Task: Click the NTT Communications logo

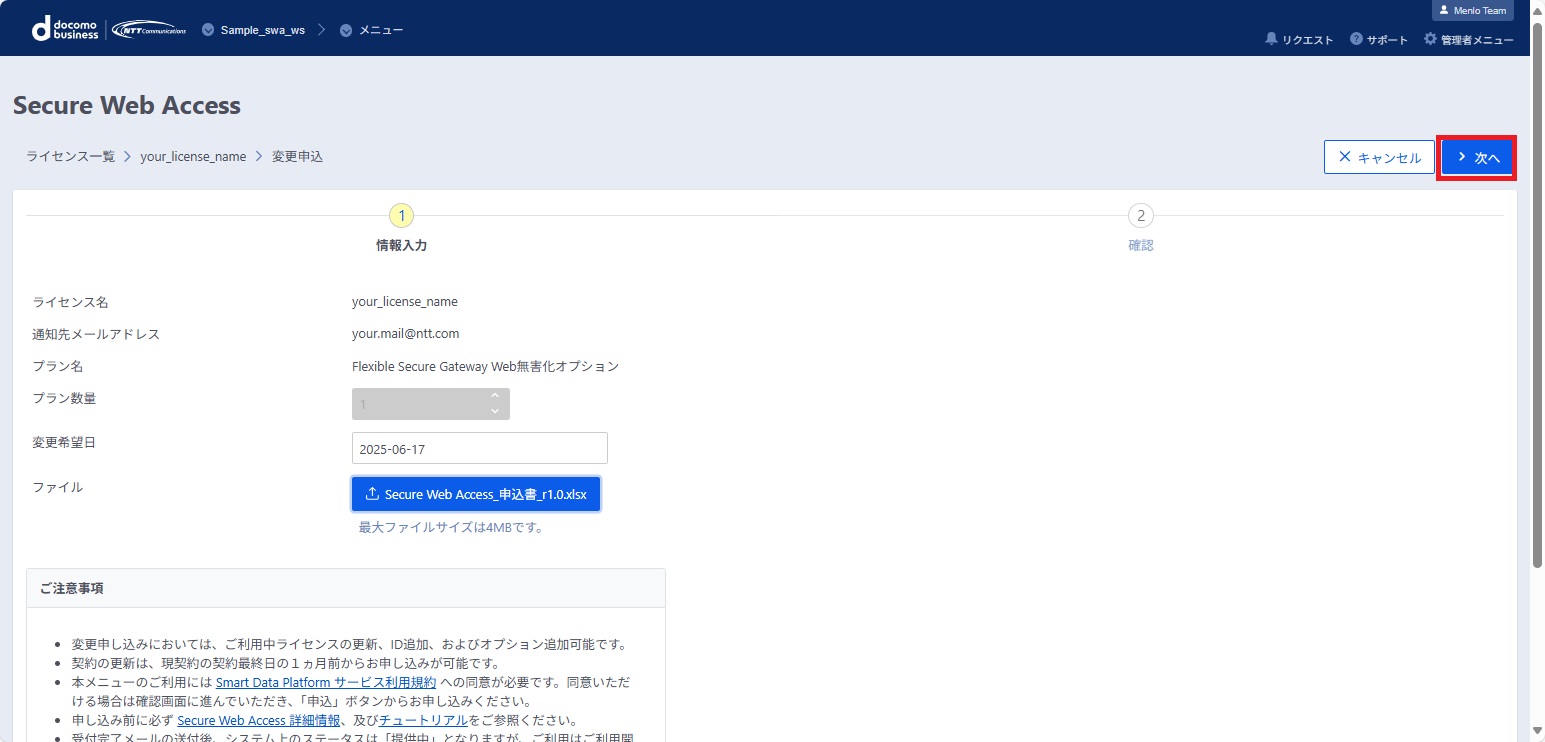Action: click(x=149, y=29)
